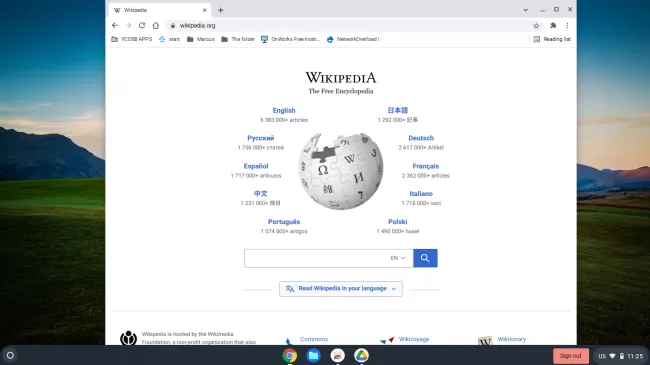Open the Reading list
The width and height of the screenshot is (650, 365).
click(x=552, y=39)
